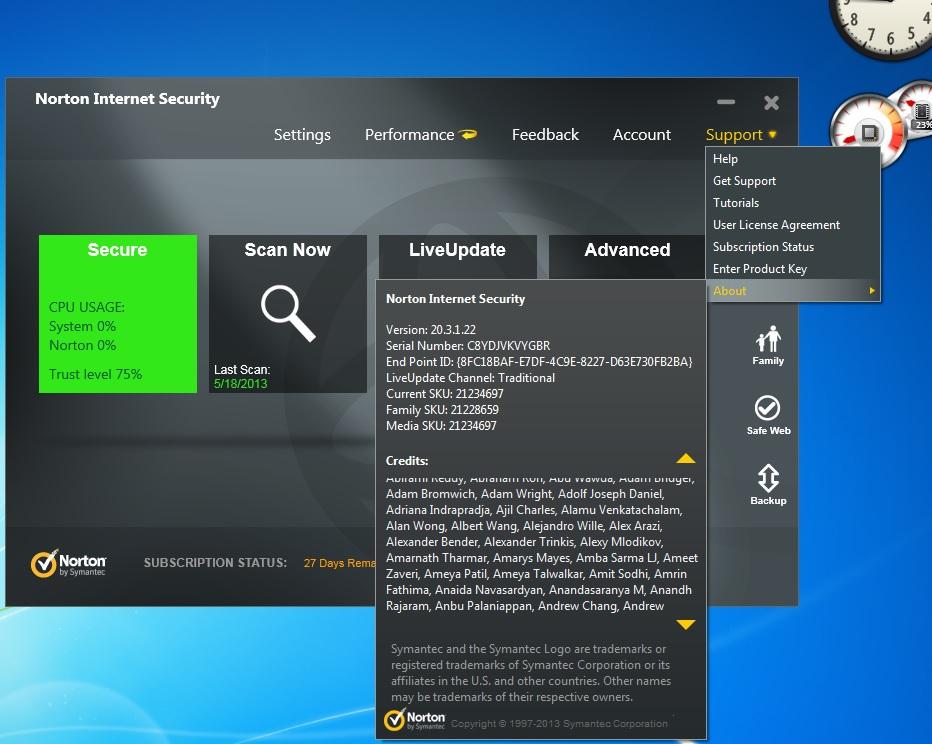Minimize the Norton Internet Security window
The height and width of the screenshot is (744, 932).
726,102
